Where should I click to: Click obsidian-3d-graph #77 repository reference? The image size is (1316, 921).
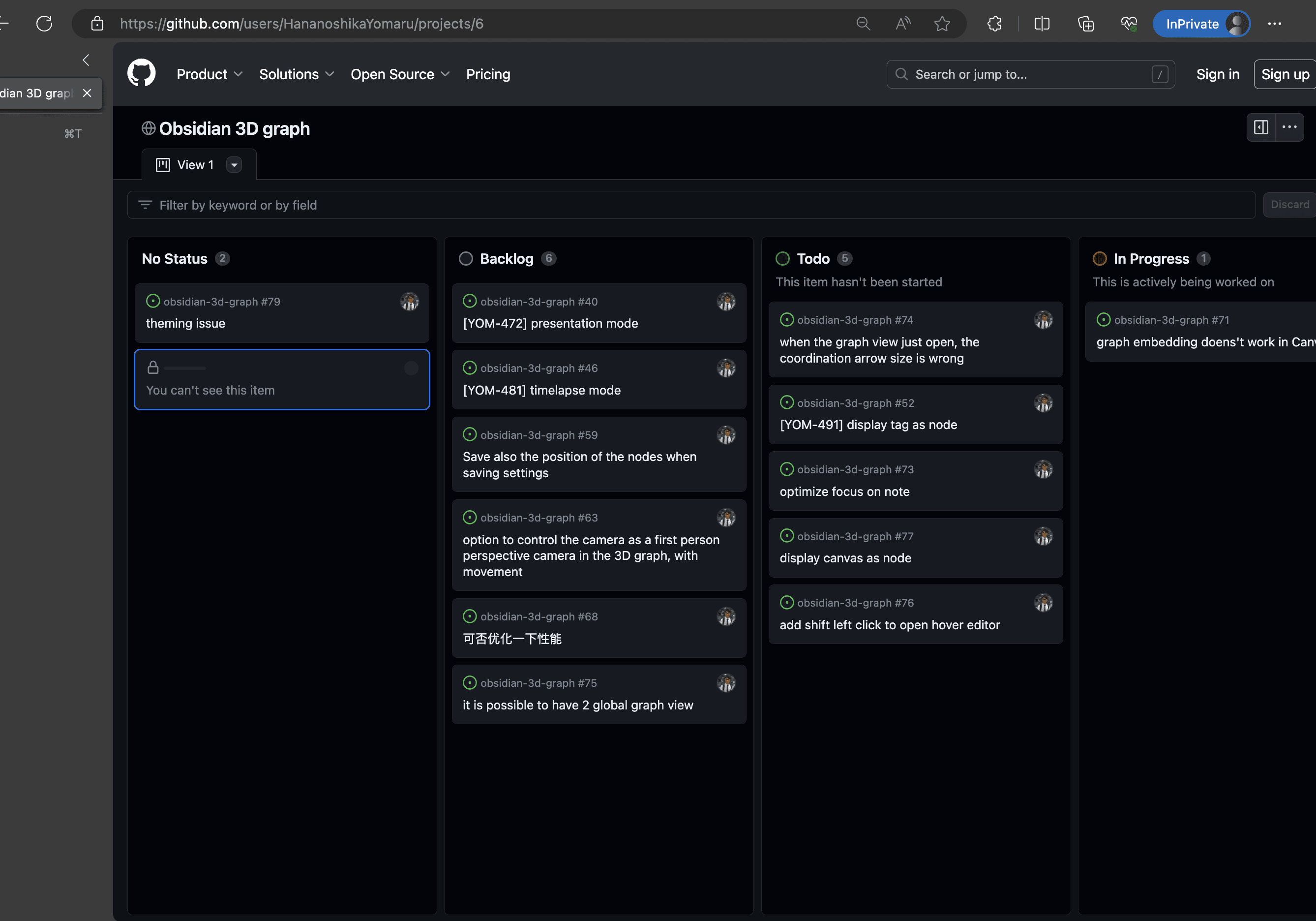click(x=855, y=536)
